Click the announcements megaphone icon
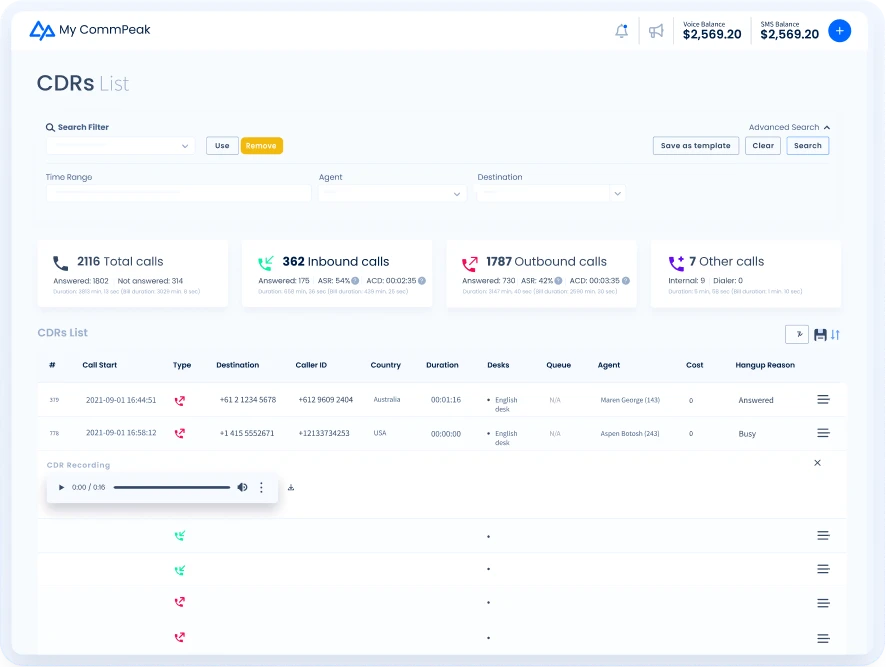The height and width of the screenshot is (667, 886). pos(656,30)
